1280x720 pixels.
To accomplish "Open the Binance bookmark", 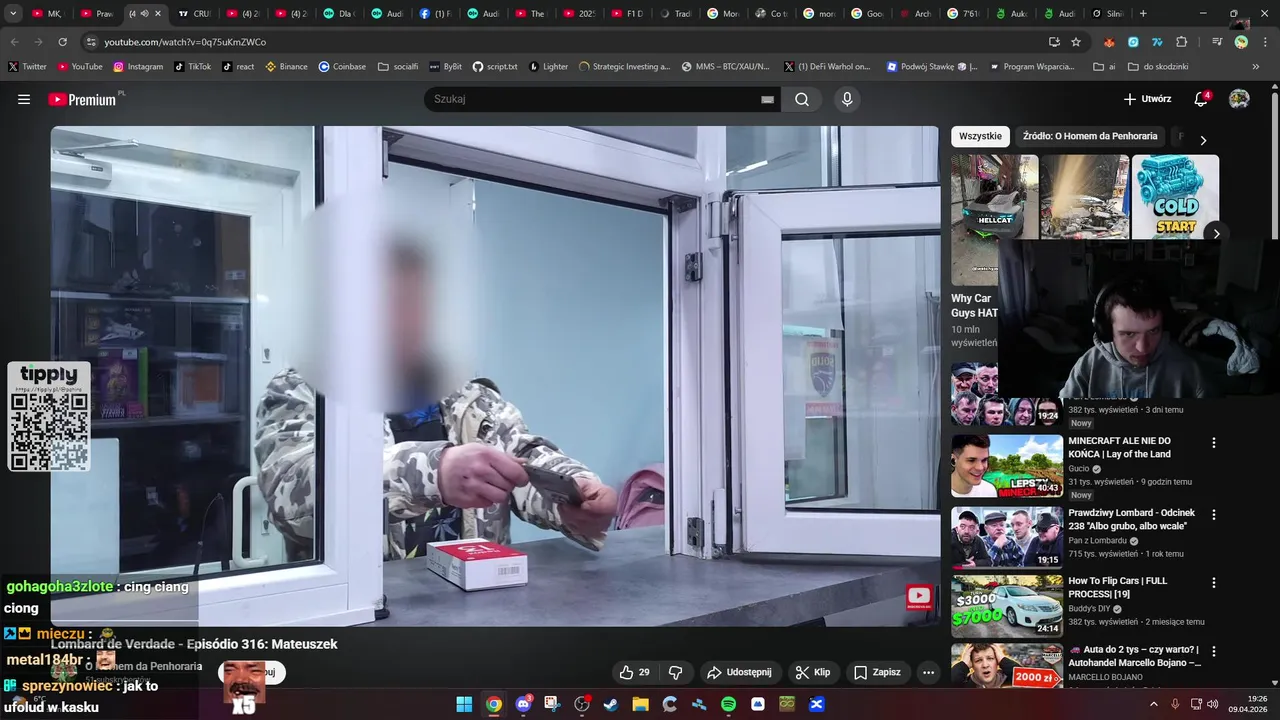I will coord(287,67).
